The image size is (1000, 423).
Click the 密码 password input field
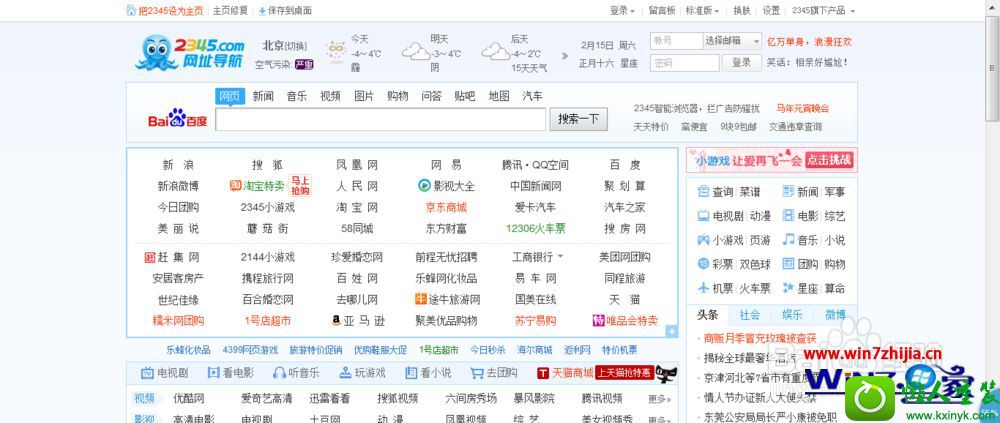point(684,63)
